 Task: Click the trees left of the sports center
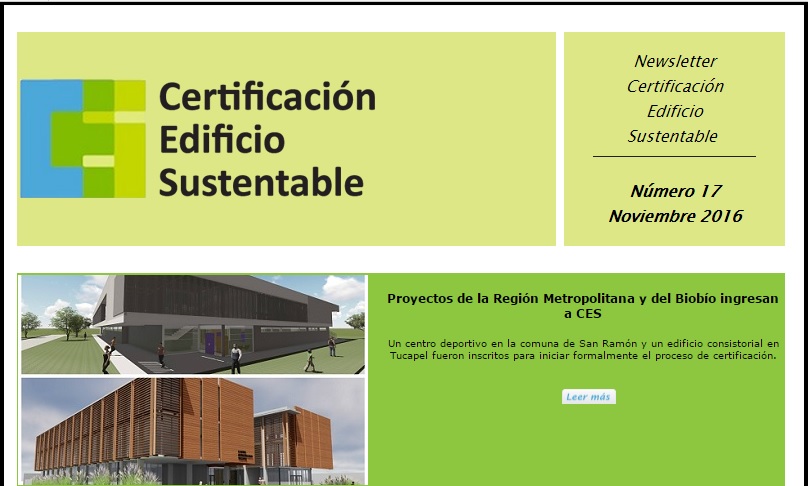tap(68, 320)
